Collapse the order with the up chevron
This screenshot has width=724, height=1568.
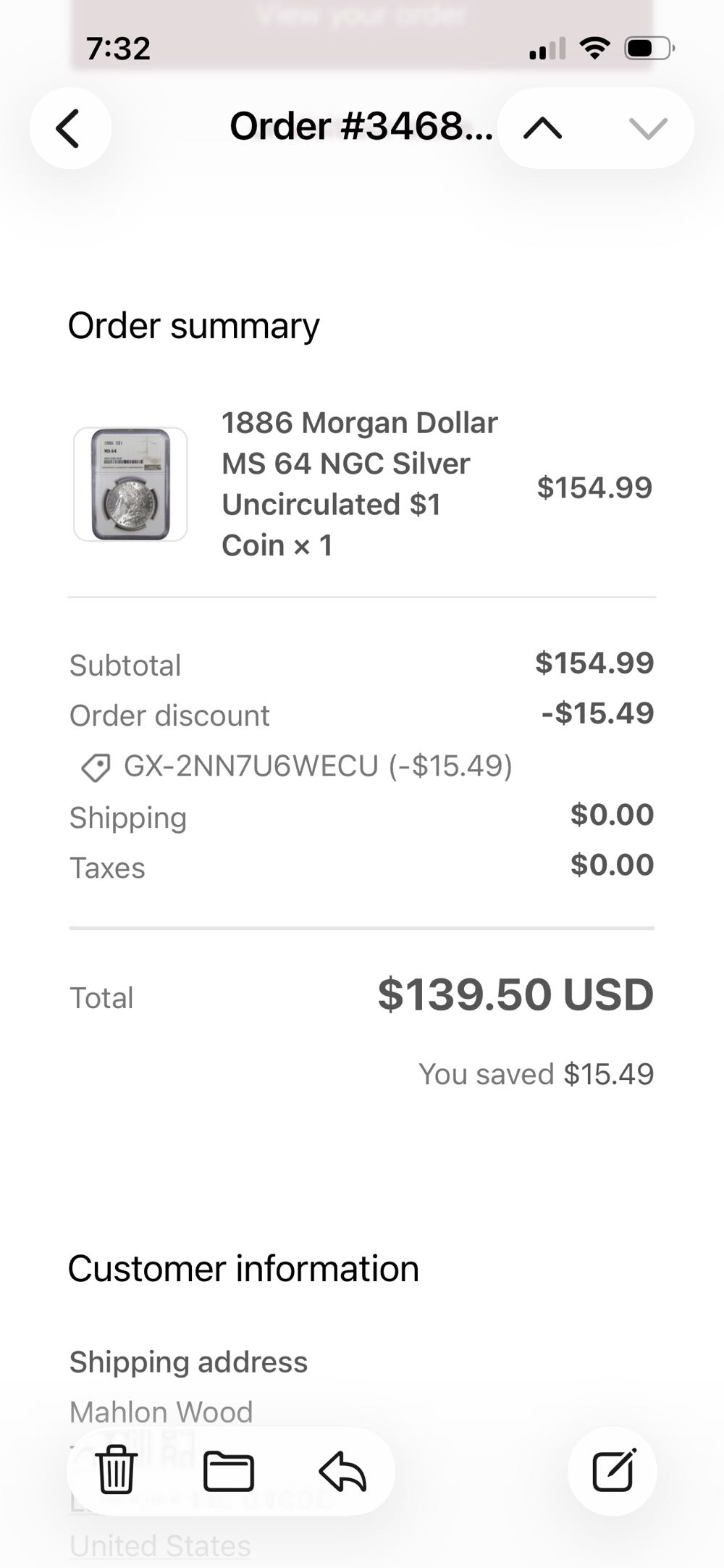click(545, 127)
